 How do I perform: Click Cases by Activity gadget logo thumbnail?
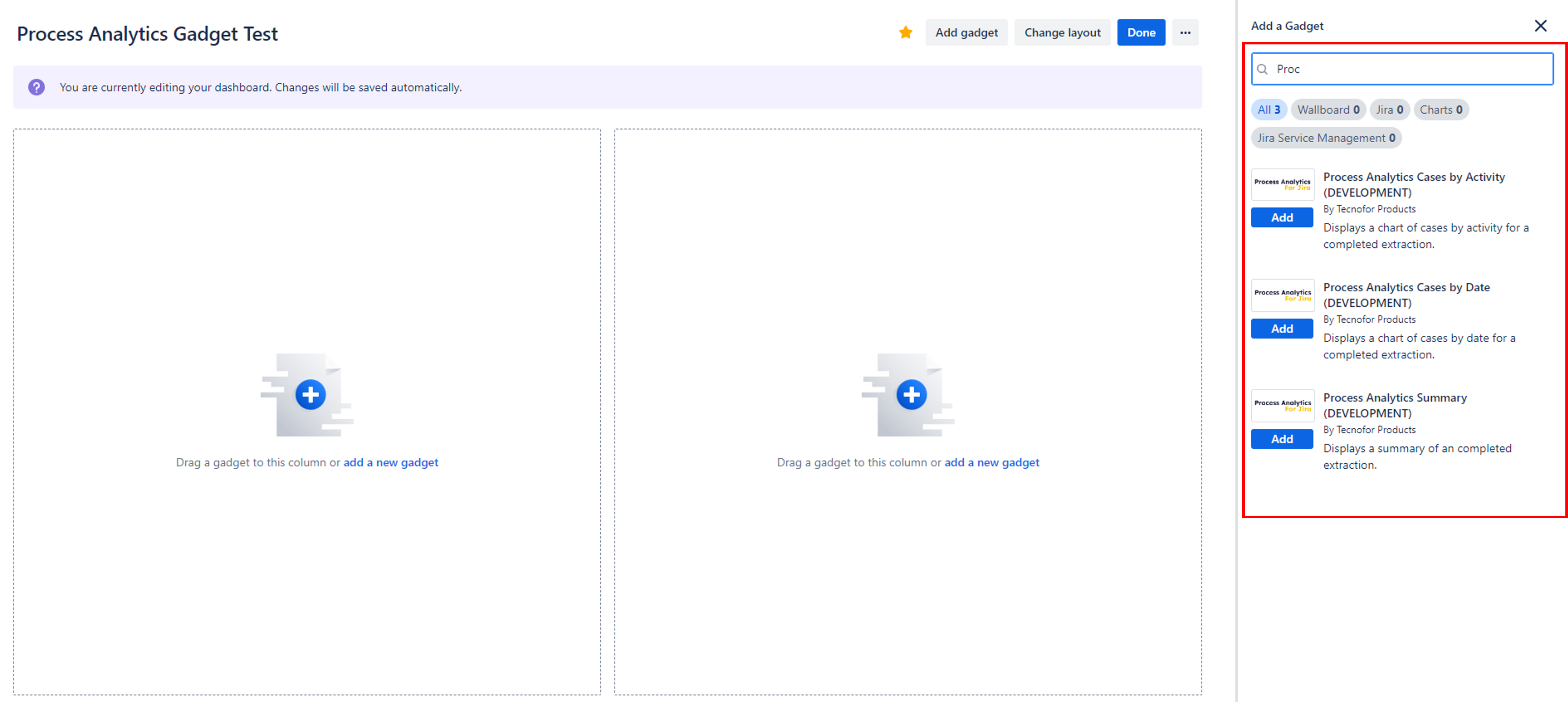click(x=1282, y=184)
